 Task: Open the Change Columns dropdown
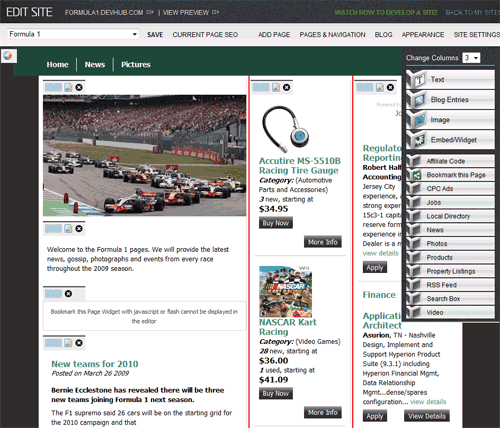pyautogui.click(x=471, y=58)
